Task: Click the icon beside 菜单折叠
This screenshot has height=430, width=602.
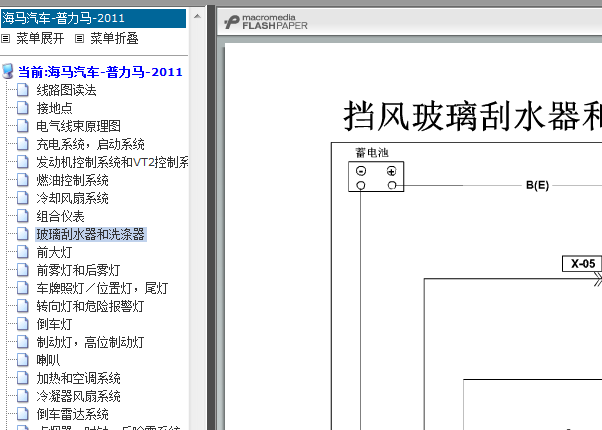Action: 79,38
